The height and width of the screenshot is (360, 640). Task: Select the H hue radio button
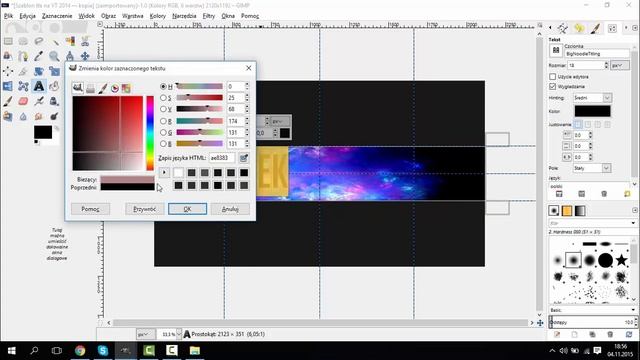[x=163, y=87]
